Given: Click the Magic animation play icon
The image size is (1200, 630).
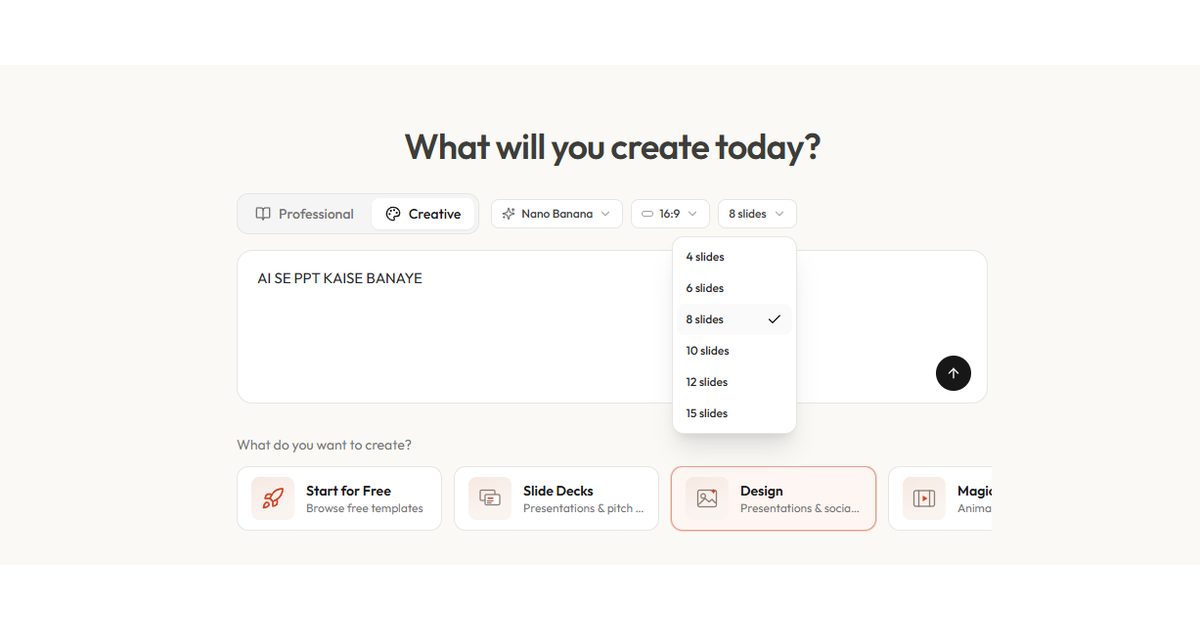Looking at the screenshot, I should pyautogui.click(x=924, y=498).
